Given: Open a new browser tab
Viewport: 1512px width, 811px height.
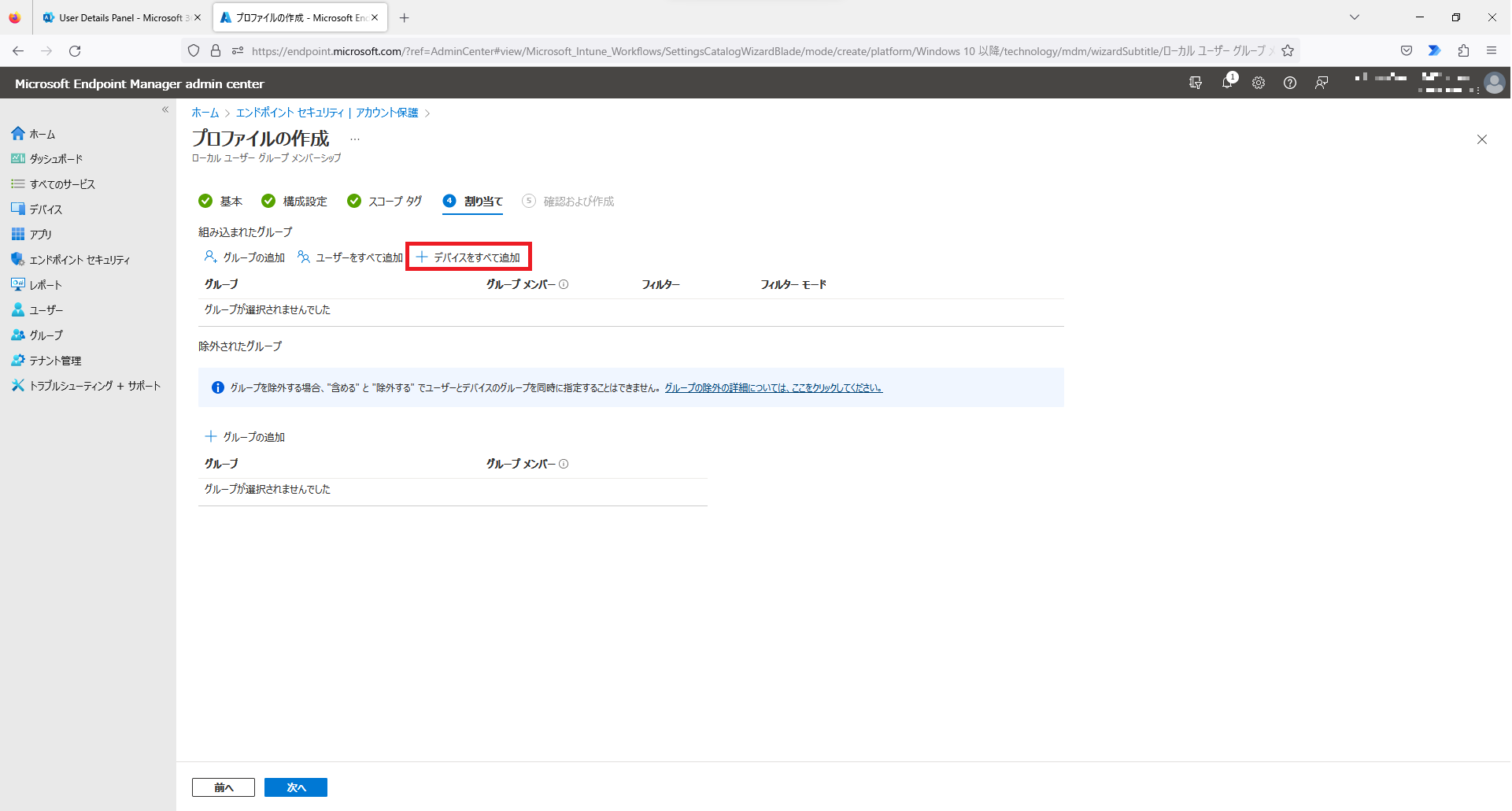Looking at the screenshot, I should [x=405, y=17].
